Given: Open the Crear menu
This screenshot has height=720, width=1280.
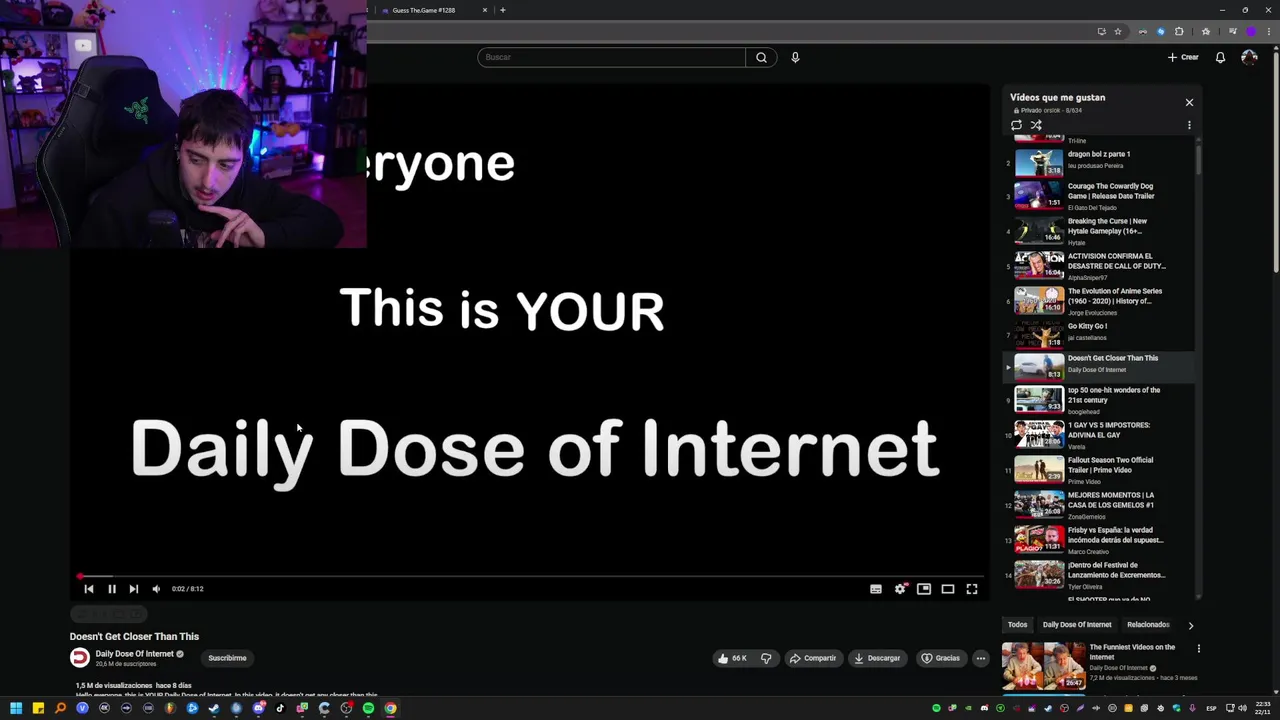Looking at the screenshot, I should pos(1183,57).
